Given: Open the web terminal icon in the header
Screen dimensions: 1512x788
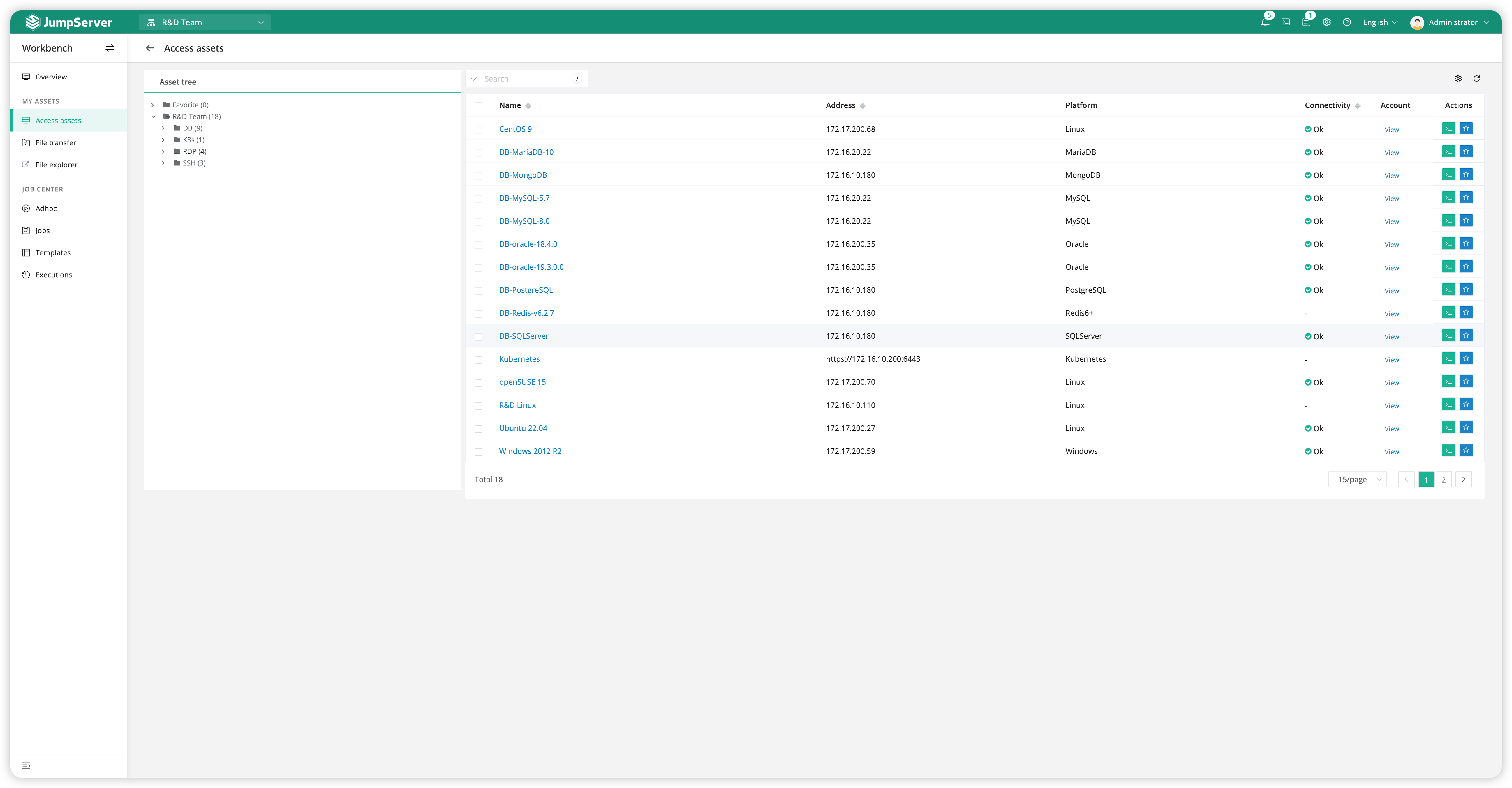Looking at the screenshot, I should (1285, 22).
